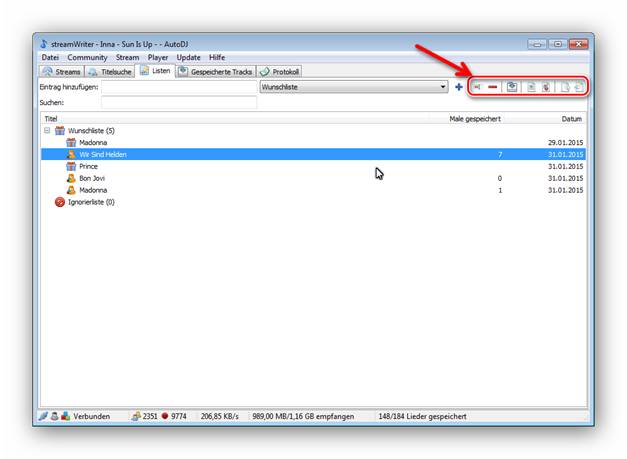Open the Hilfe menu
The width and height of the screenshot is (627, 459).
[x=217, y=58]
